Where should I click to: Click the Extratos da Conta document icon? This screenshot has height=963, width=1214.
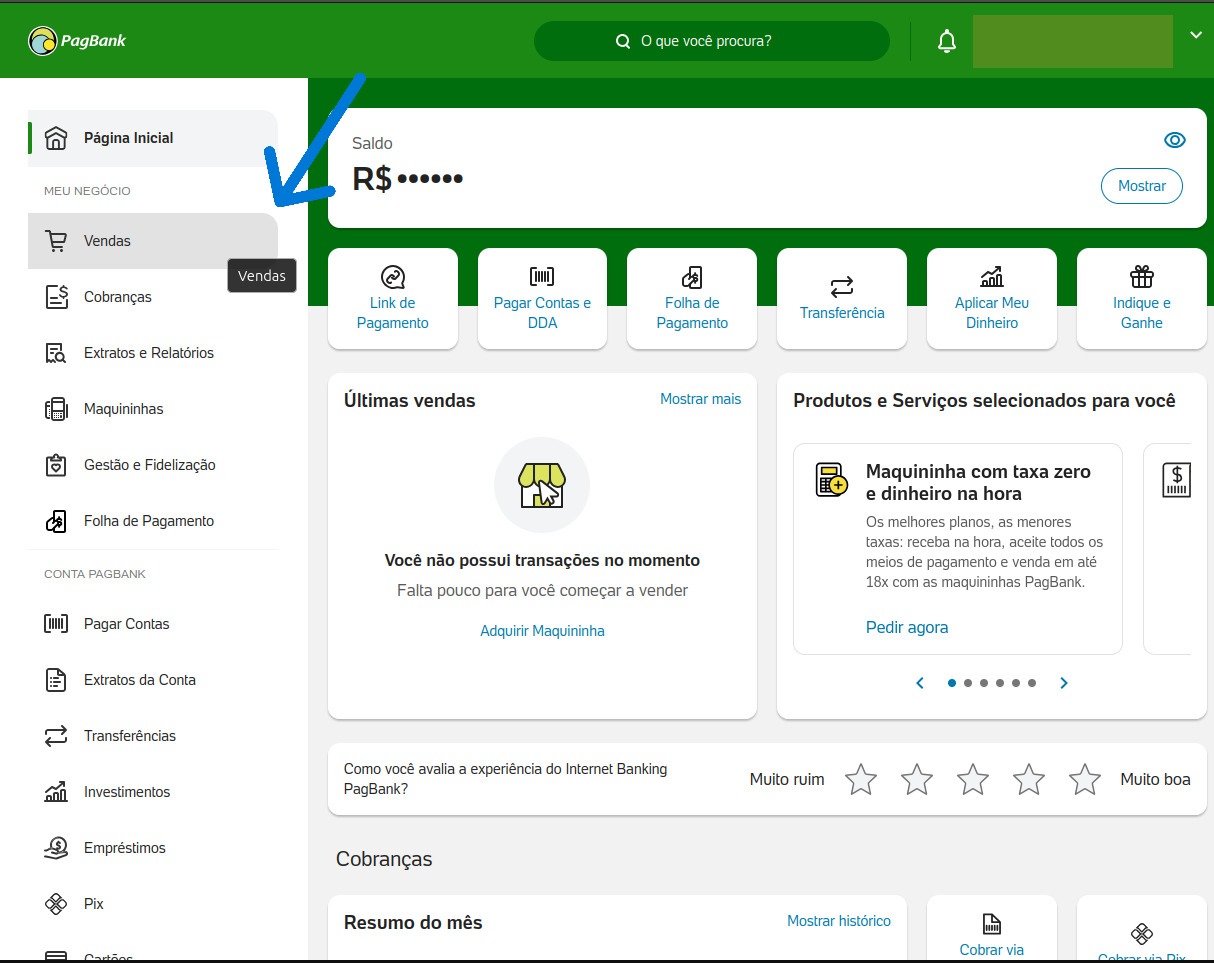tap(56, 680)
